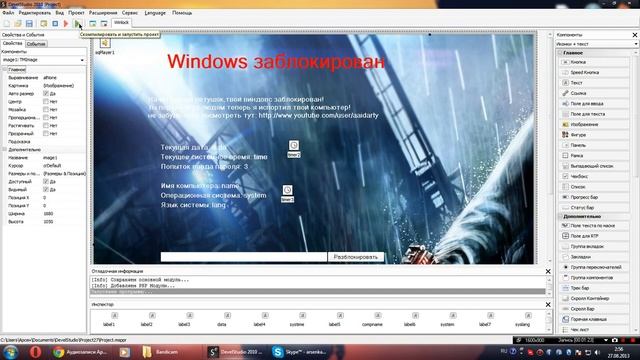
Task: Click the Ширина property value field
Action: [64, 213]
